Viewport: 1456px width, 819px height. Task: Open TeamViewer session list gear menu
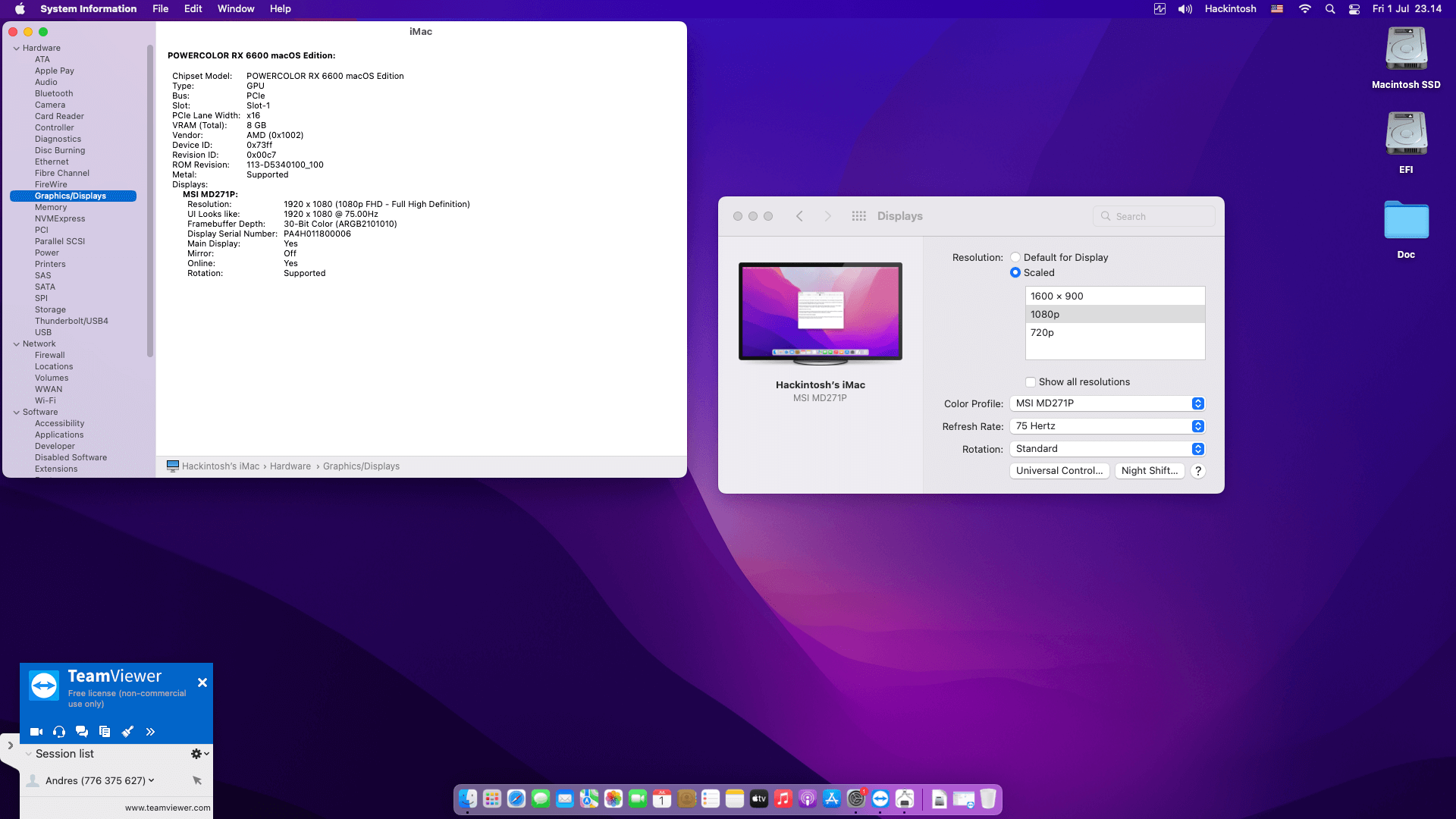(x=199, y=754)
